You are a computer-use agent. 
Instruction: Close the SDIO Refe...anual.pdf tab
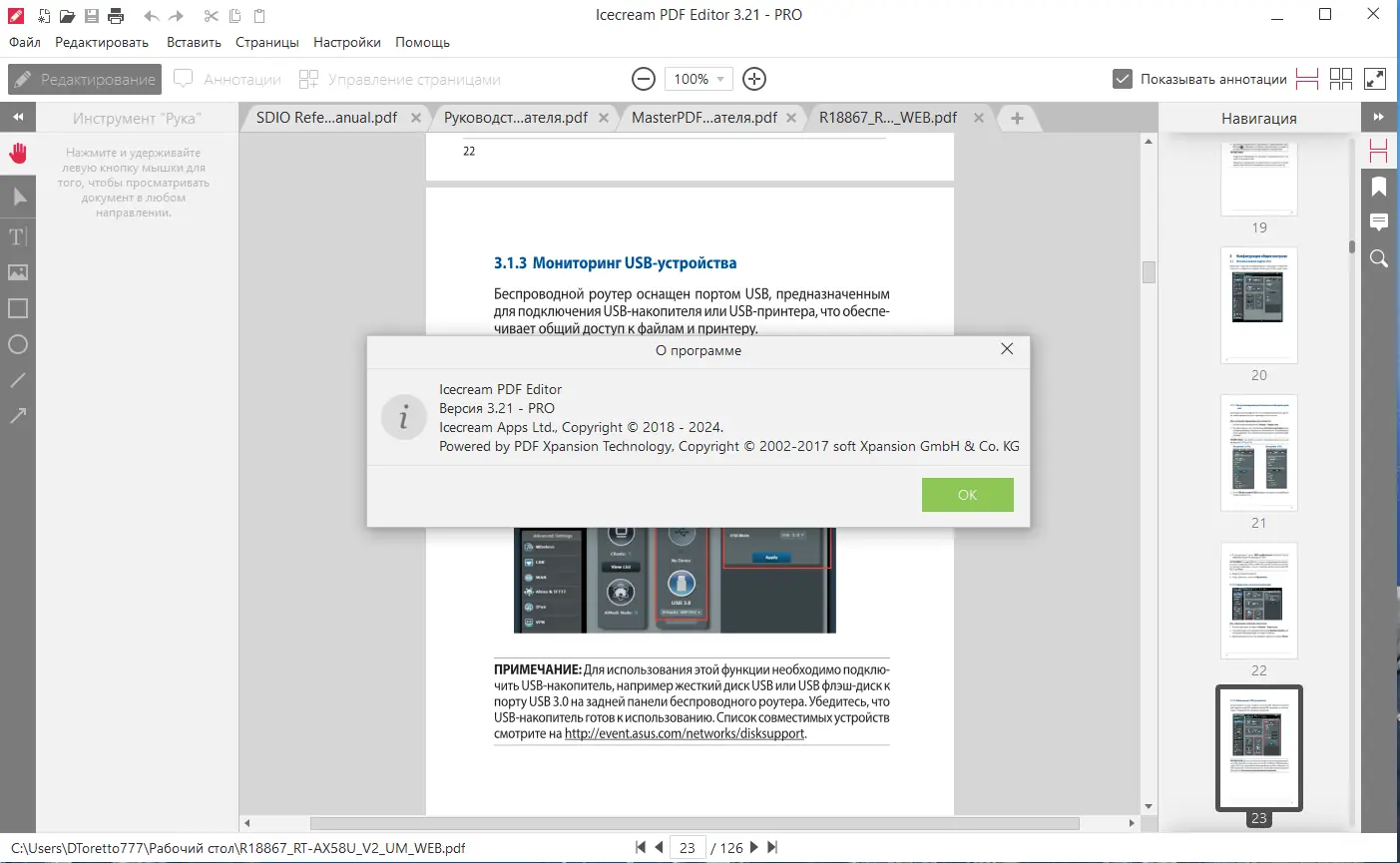click(x=416, y=118)
